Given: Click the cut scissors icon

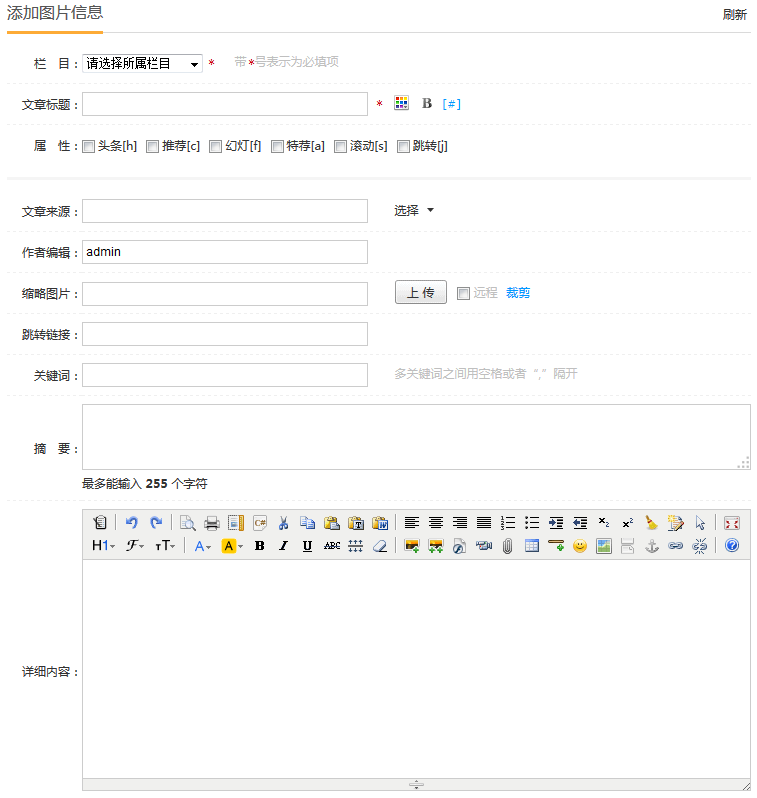Looking at the screenshot, I should pyautogui.click(x=283, y=522).
